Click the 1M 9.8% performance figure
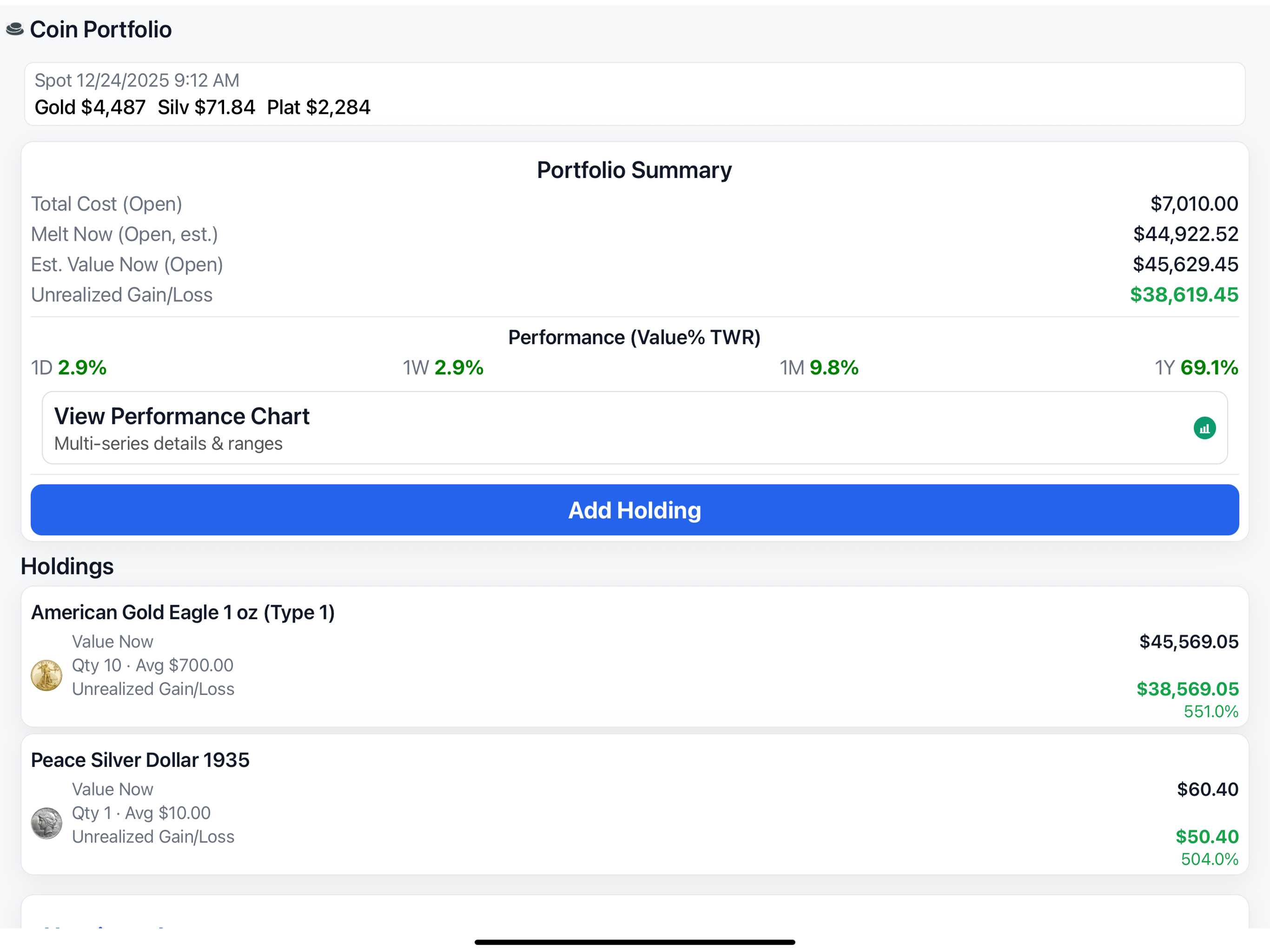 click(819, 368)
